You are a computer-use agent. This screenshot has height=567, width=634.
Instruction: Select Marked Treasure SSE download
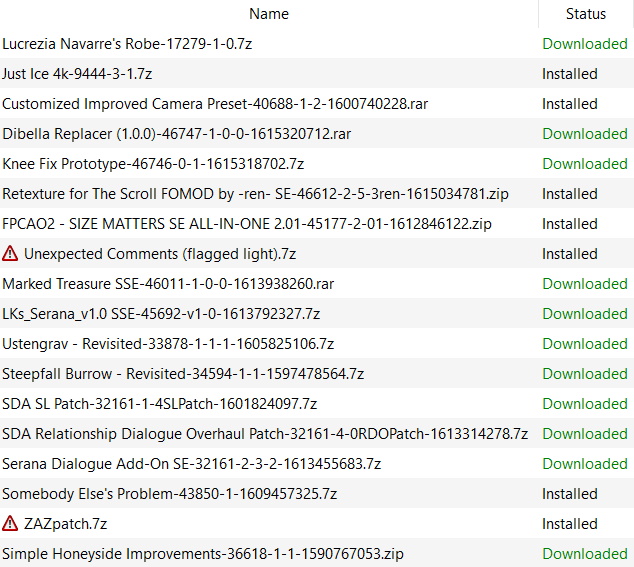click(x=317, y=284)
